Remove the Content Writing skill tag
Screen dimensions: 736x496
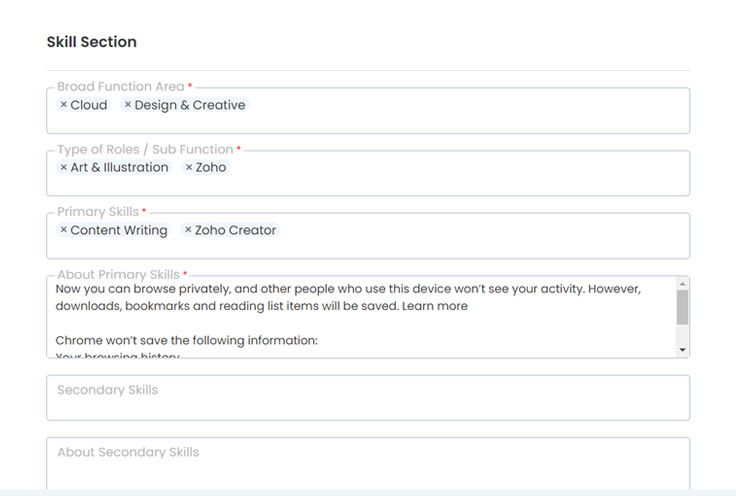point(64,230)
